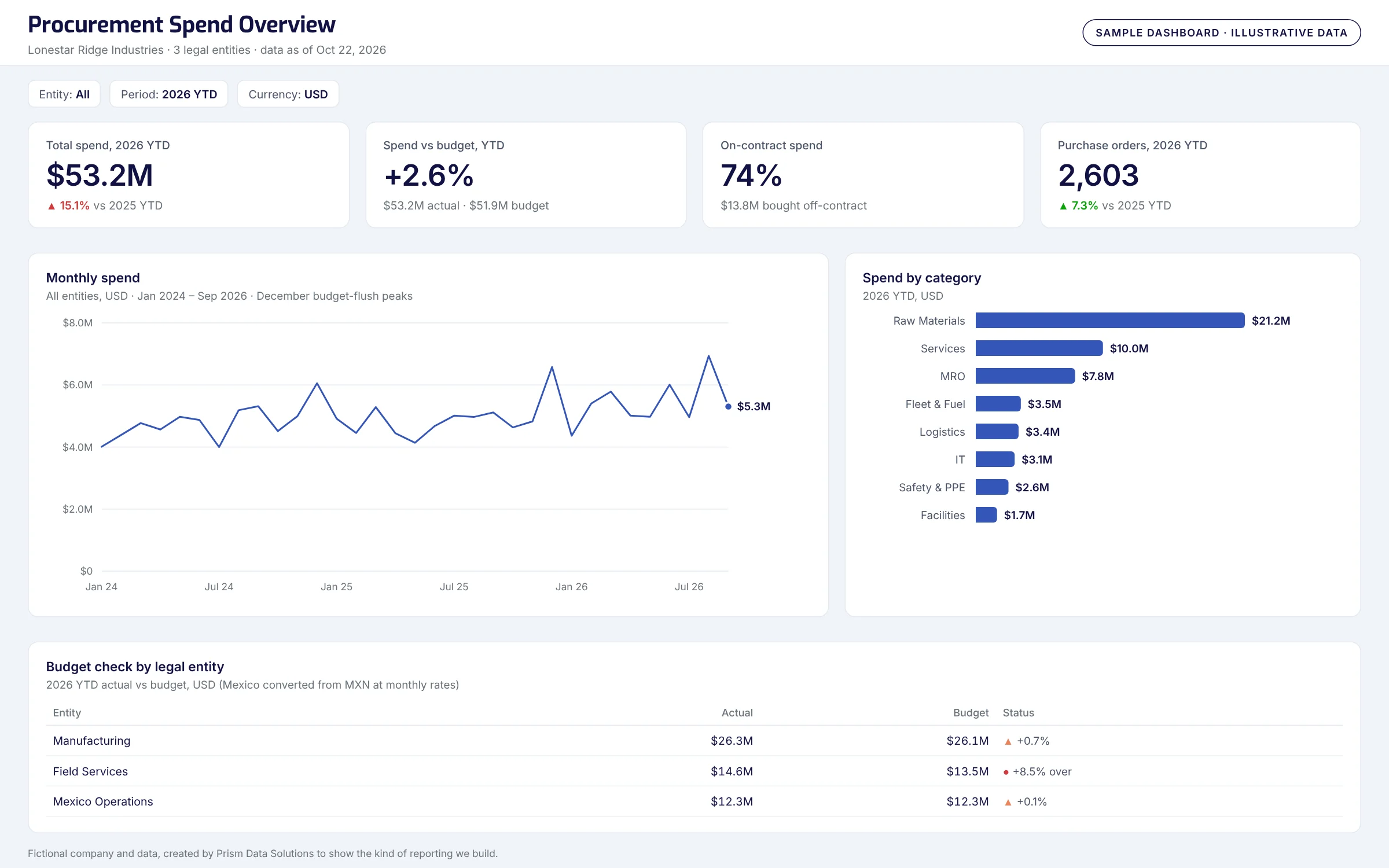
Task: Click the Sample Dashboard Illustrative Data badge
Action: 1221,33
